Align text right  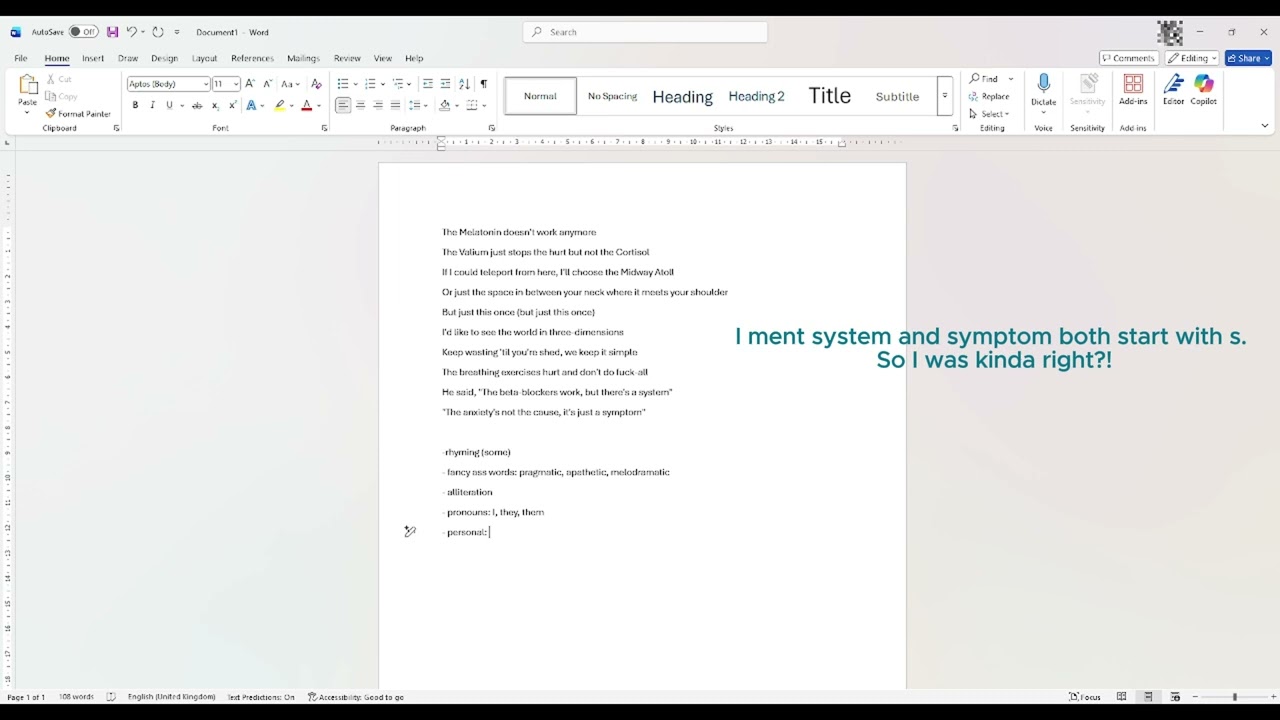[x=378, y=105]
